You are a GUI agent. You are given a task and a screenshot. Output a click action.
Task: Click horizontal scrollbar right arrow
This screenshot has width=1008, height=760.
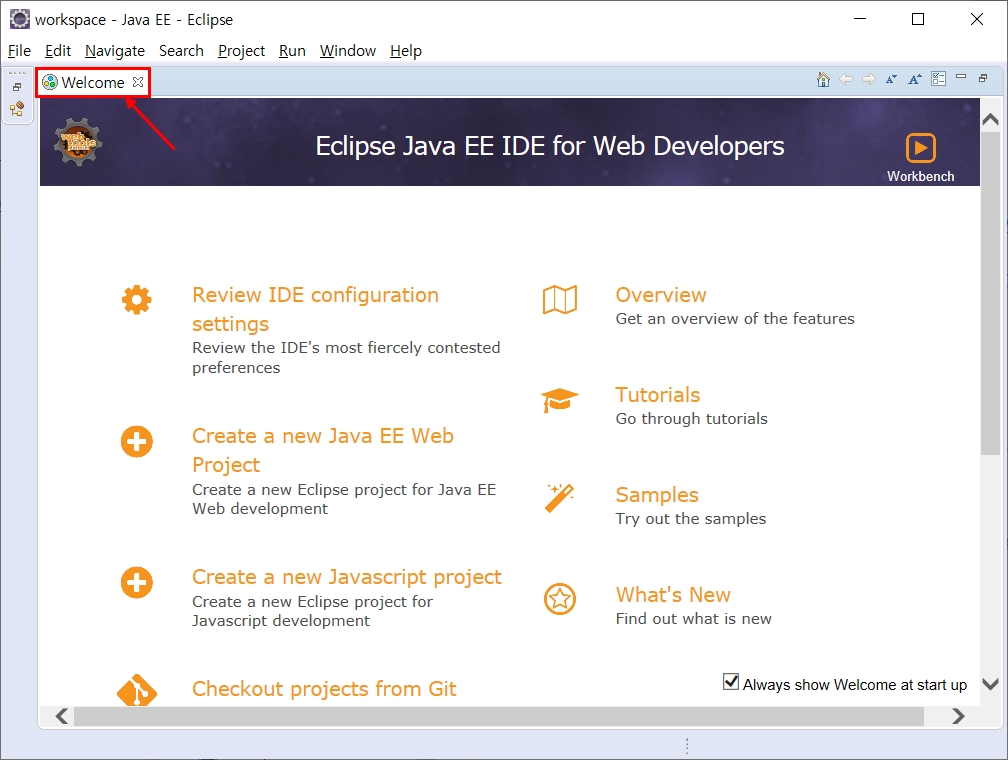pos(958,716)
